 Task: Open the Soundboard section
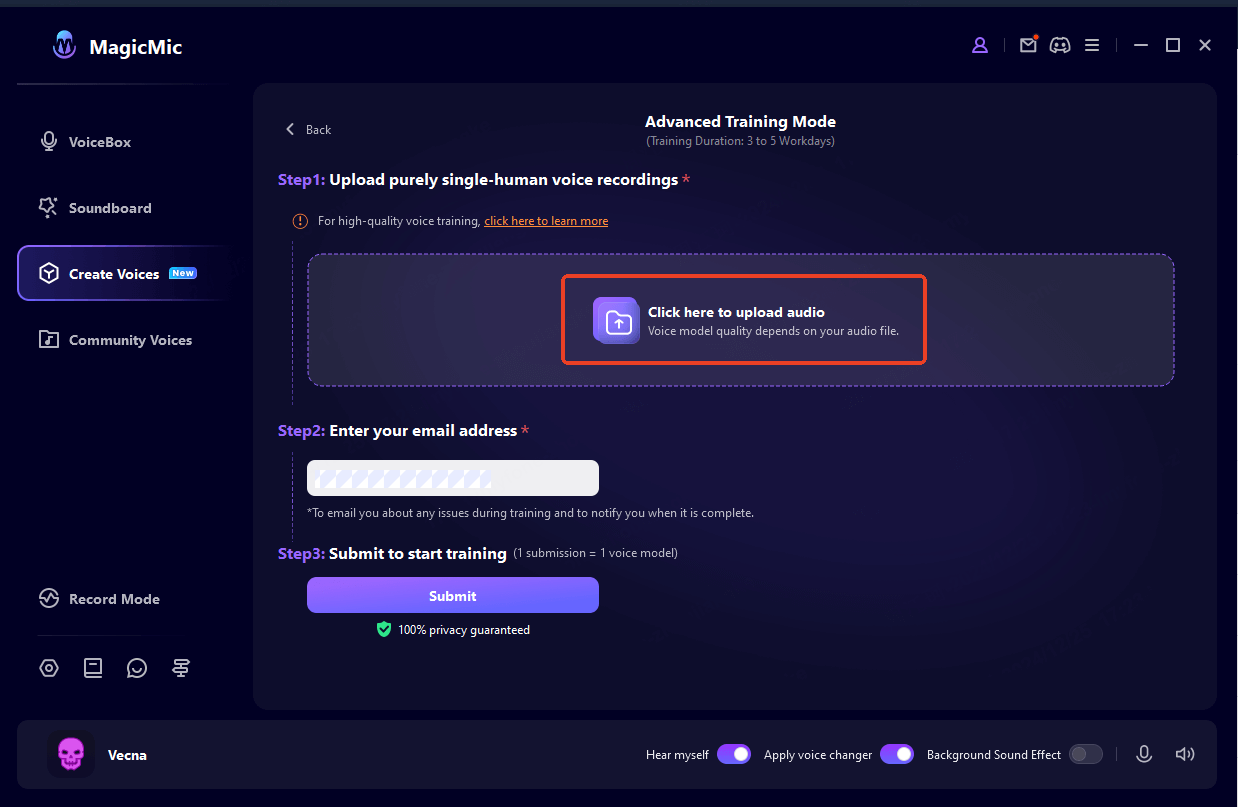click(95, 208)
